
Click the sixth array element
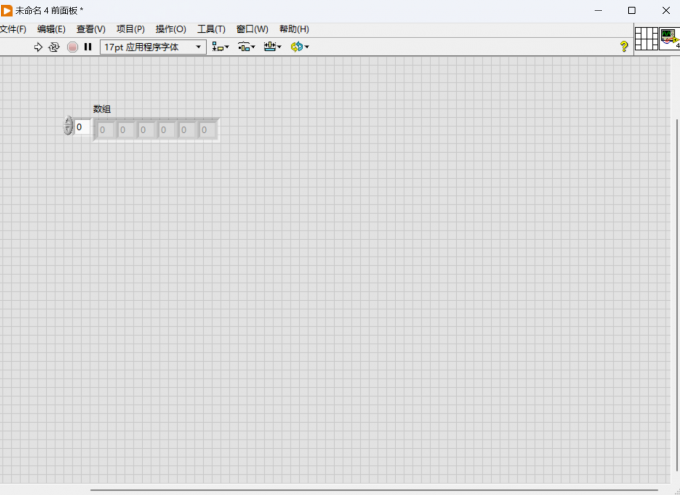(x=207, y=130)
